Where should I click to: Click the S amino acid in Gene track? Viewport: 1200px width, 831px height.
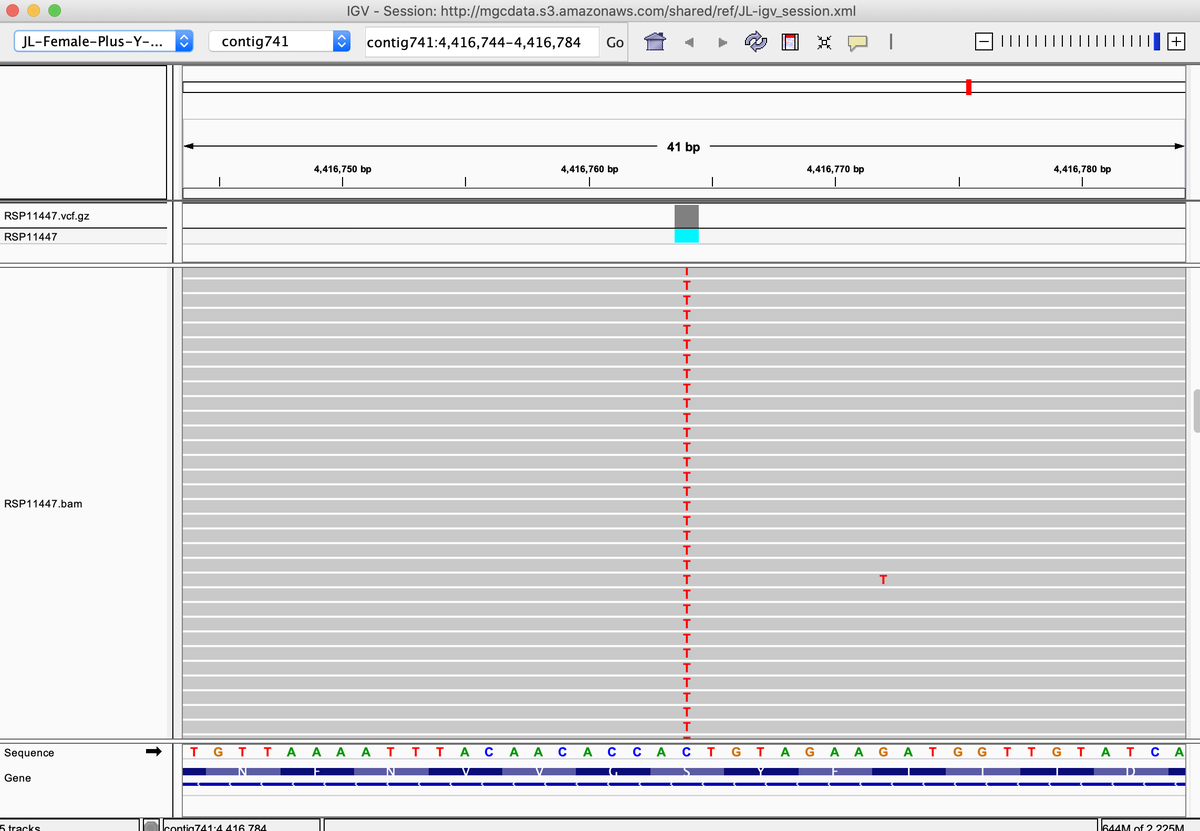687,772
